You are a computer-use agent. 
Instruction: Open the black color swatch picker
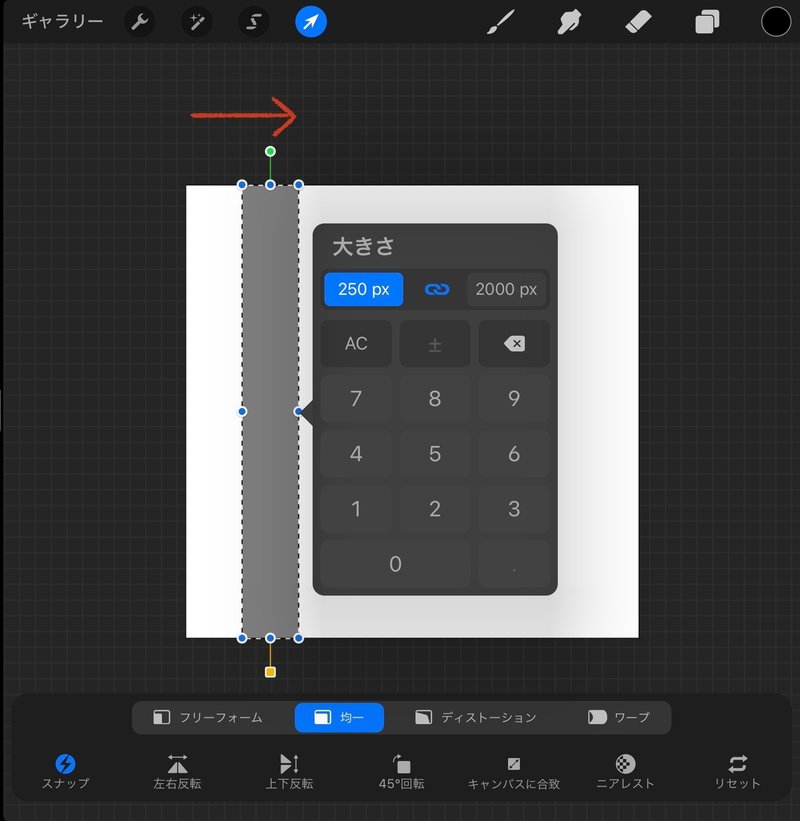pyautogui.click(x=775, y=23)
